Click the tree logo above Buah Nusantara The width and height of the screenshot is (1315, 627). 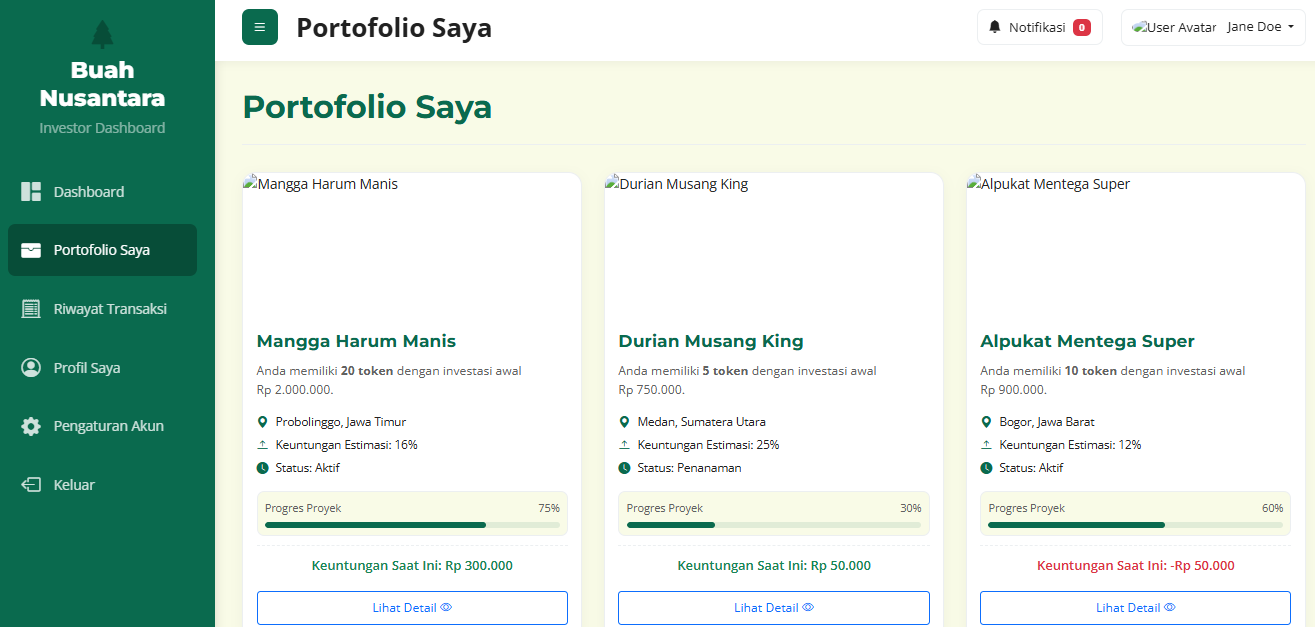[x=102, y=35]
